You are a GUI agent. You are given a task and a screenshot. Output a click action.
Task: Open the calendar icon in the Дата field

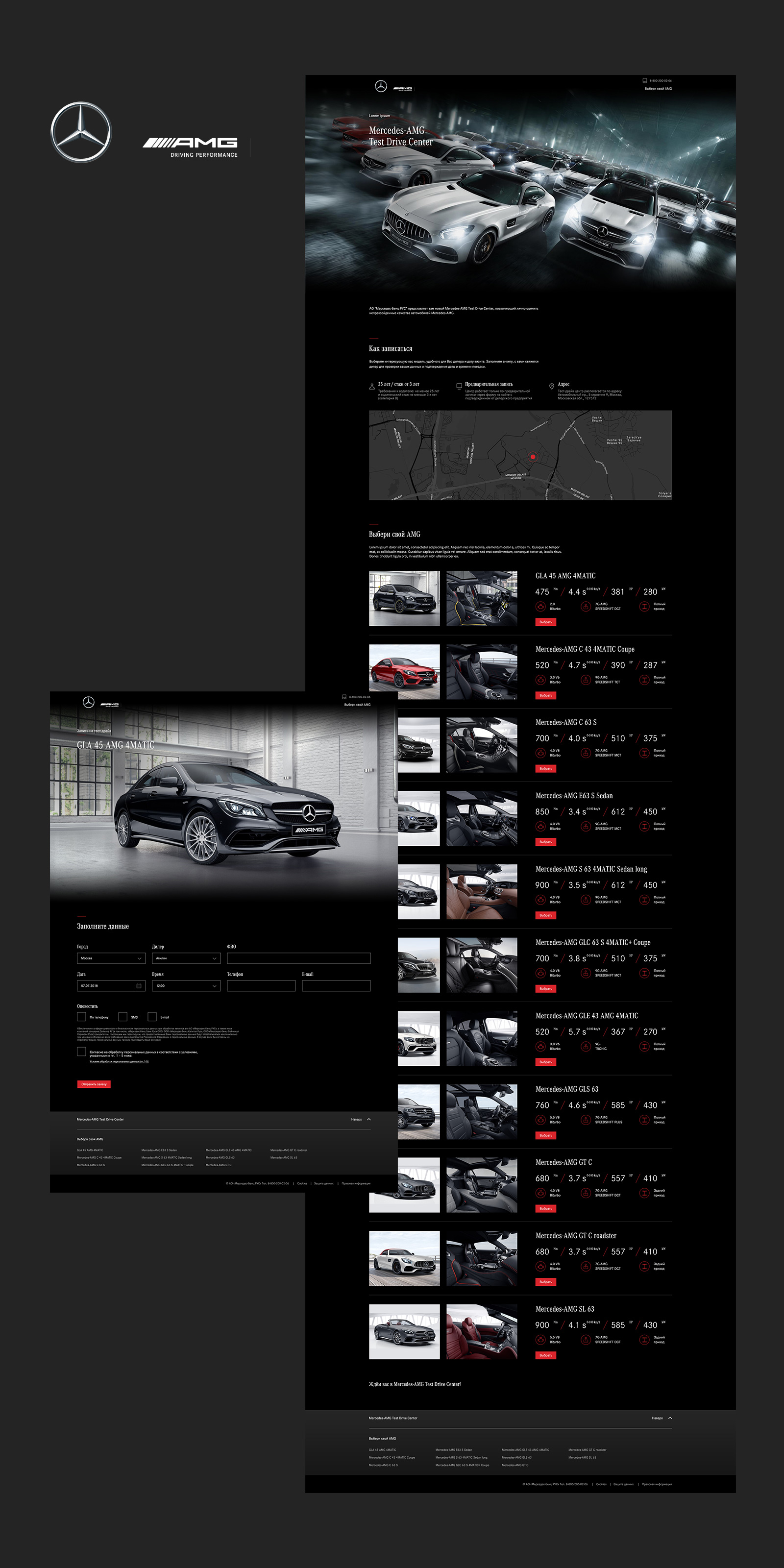pos(139,986)
